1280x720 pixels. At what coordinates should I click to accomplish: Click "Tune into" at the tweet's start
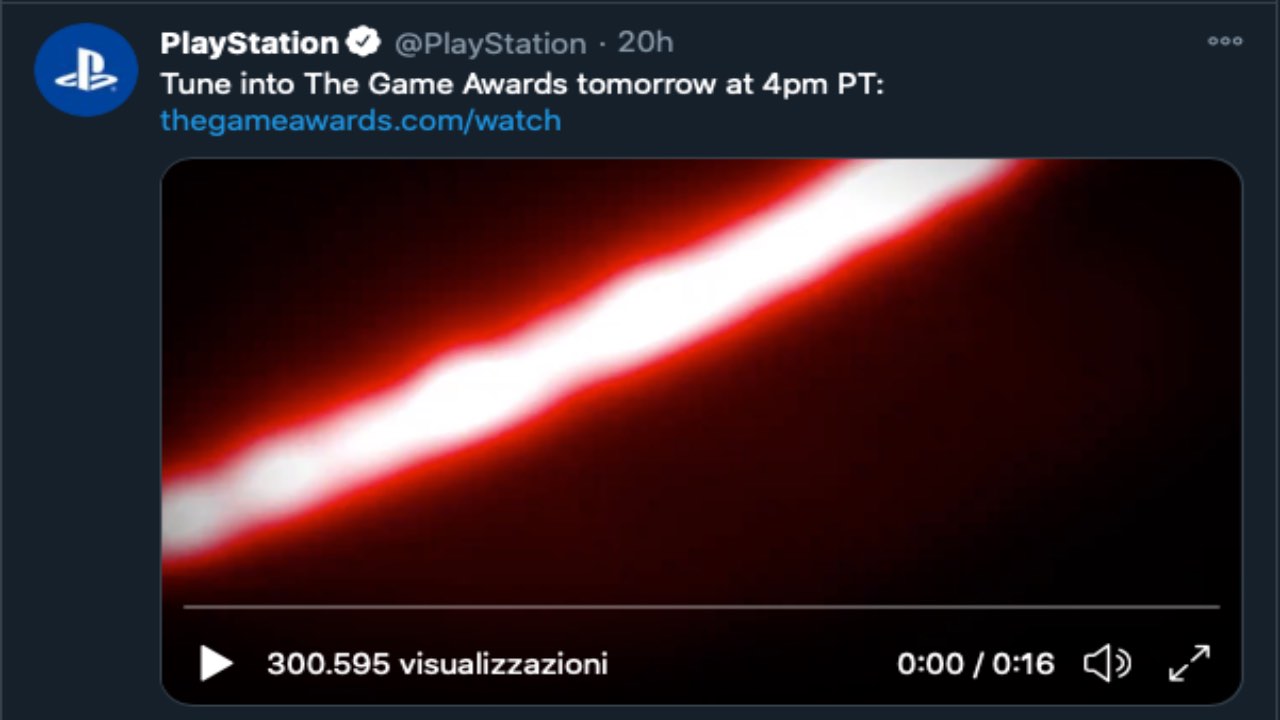click(x=228, y=83)
